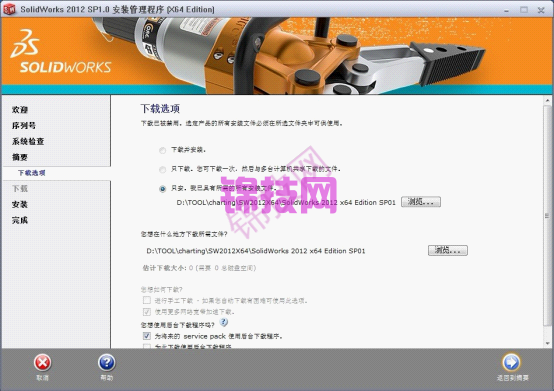Select the 'download and install' radio option

coord(162,150)
